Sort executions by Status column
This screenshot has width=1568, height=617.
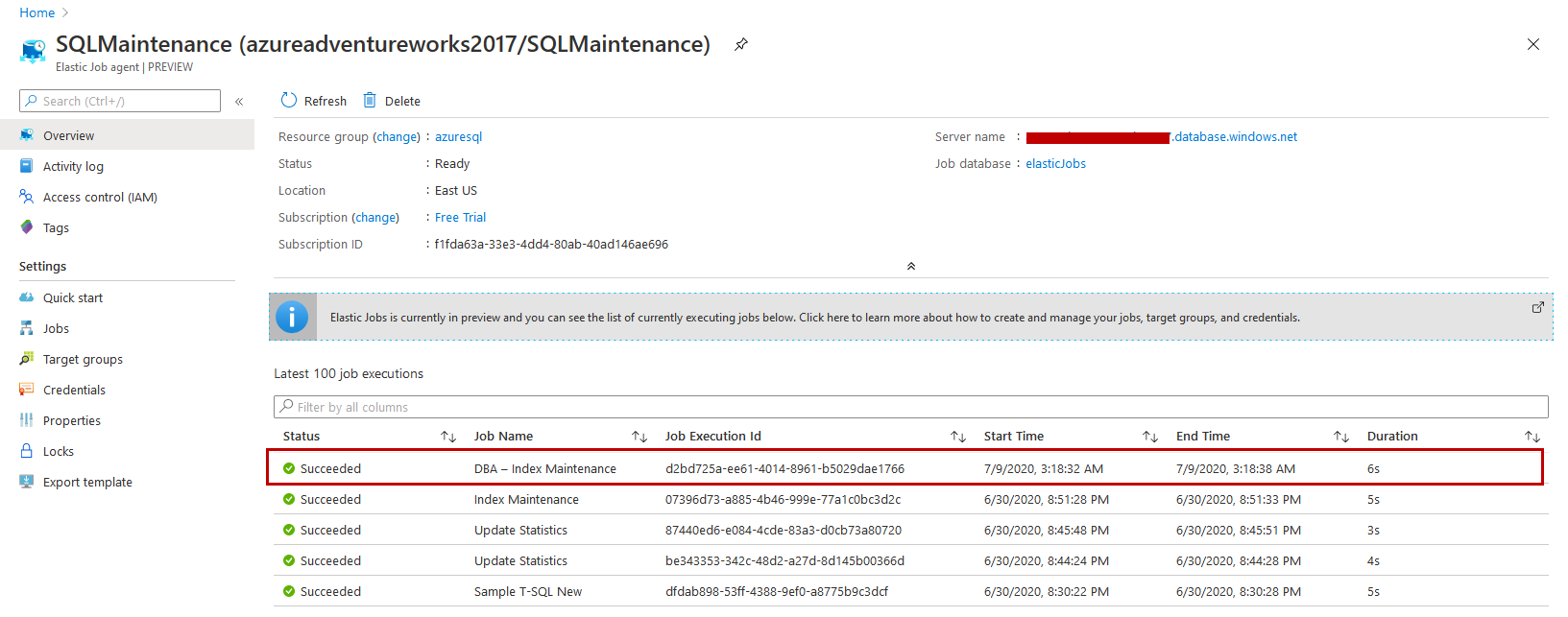(x=448, y=437)
